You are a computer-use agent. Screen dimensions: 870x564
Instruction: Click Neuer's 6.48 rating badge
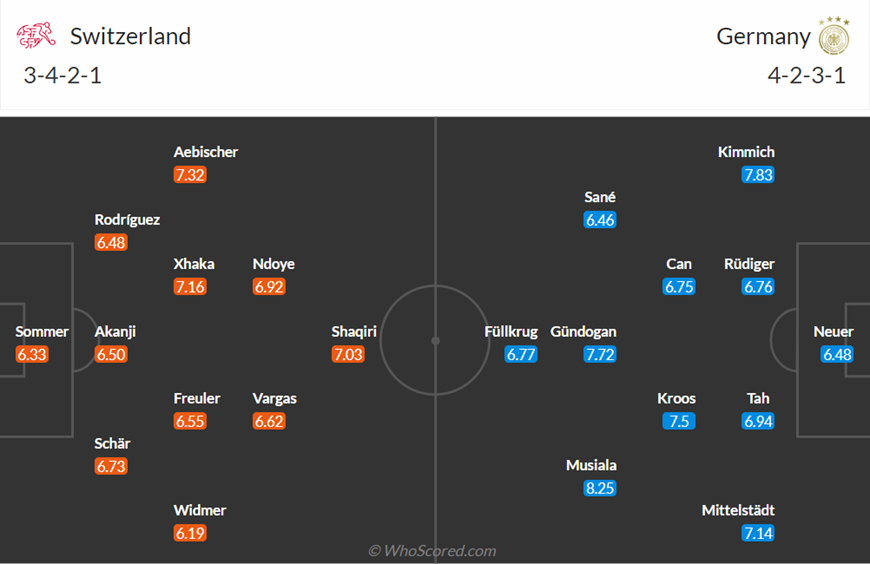(837, 354)
